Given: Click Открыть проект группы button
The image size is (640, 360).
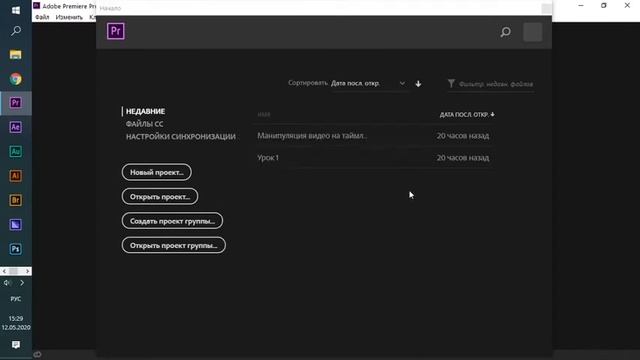Looking at the screenshot, I should point(173,245).
